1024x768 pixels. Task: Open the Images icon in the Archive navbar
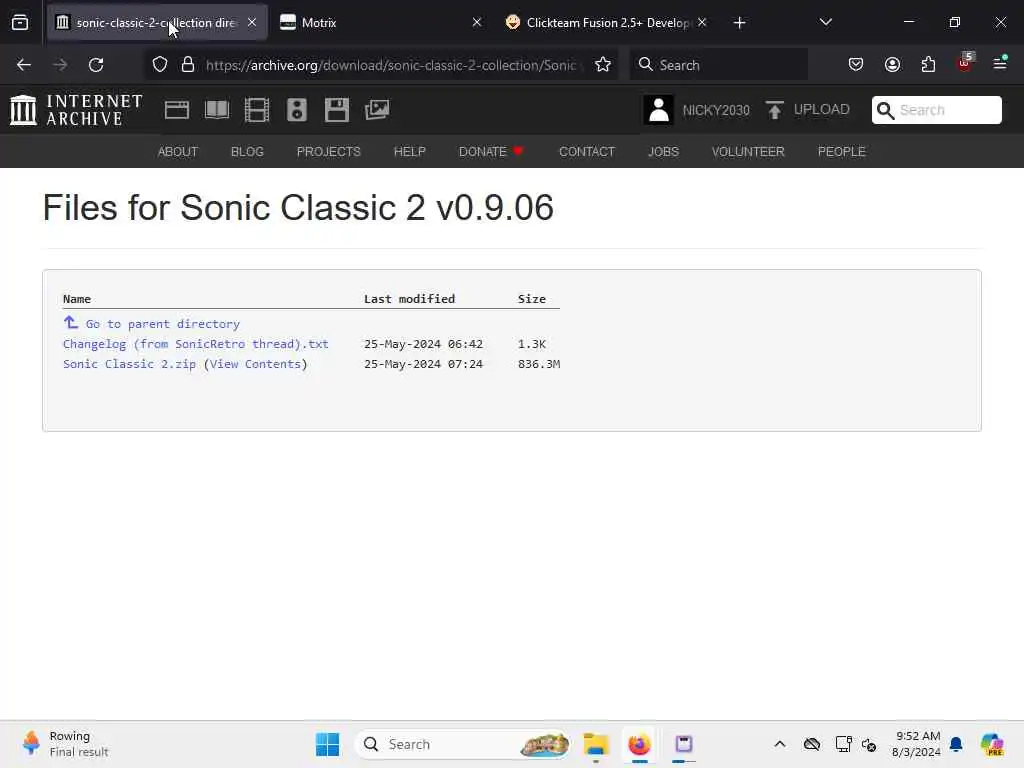coord(377,110)
